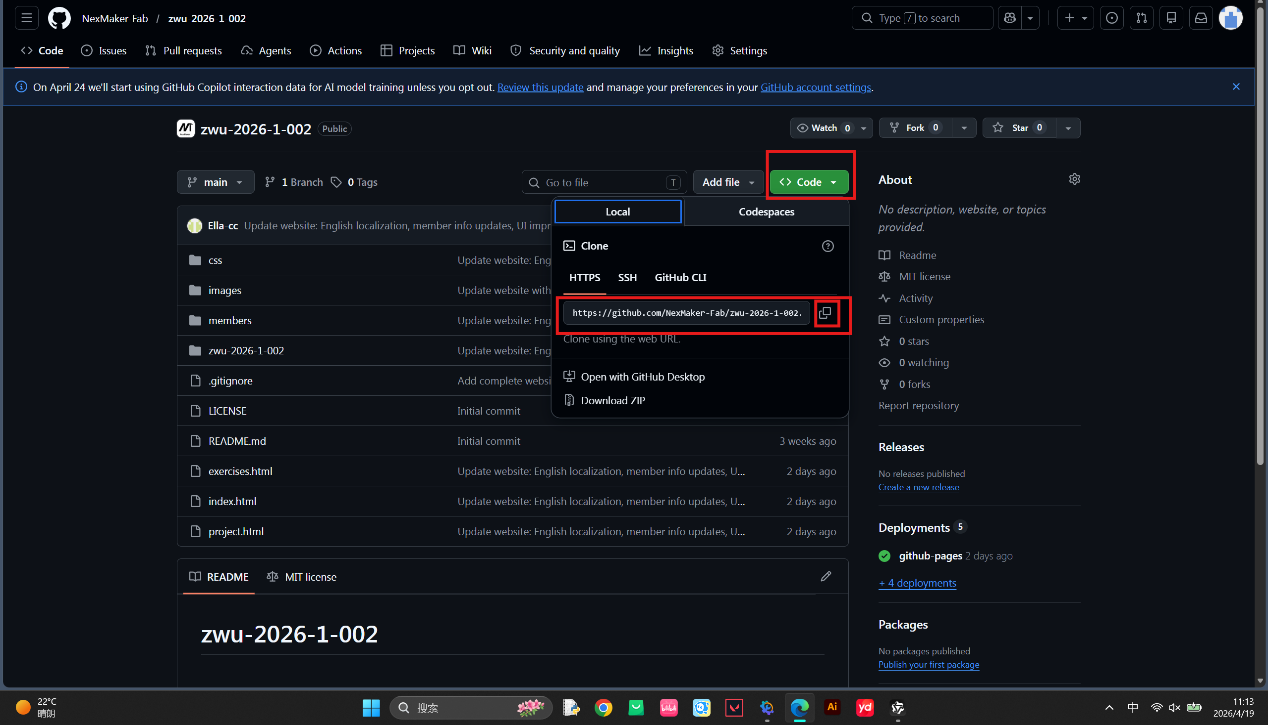Click the Fork button
This screenshot has width=1268, height=725.
pyautogui.click(x=914, y=128)
